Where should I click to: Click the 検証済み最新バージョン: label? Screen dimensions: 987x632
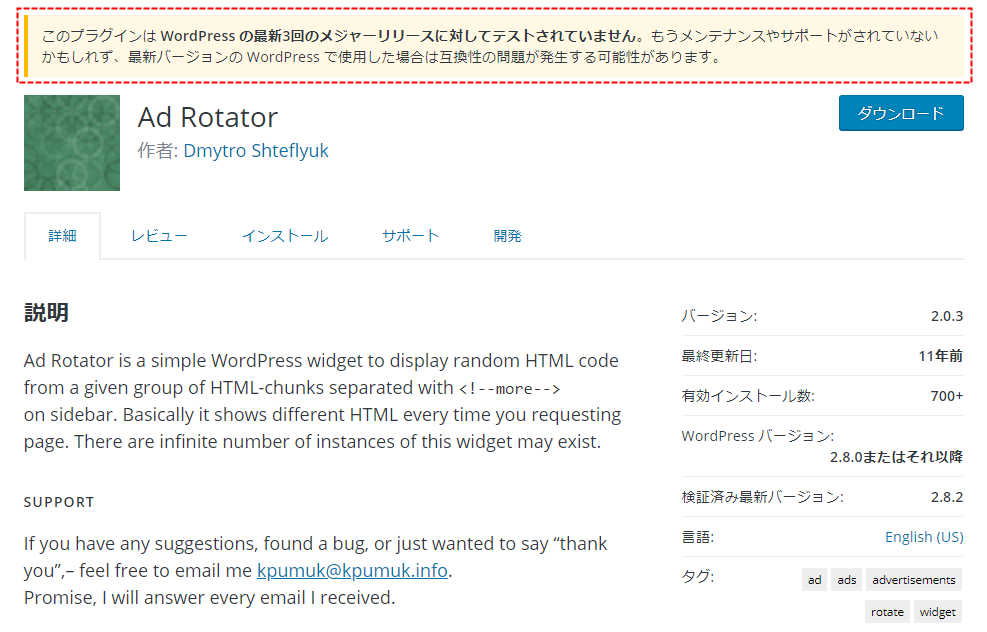(x=762, y=497)
